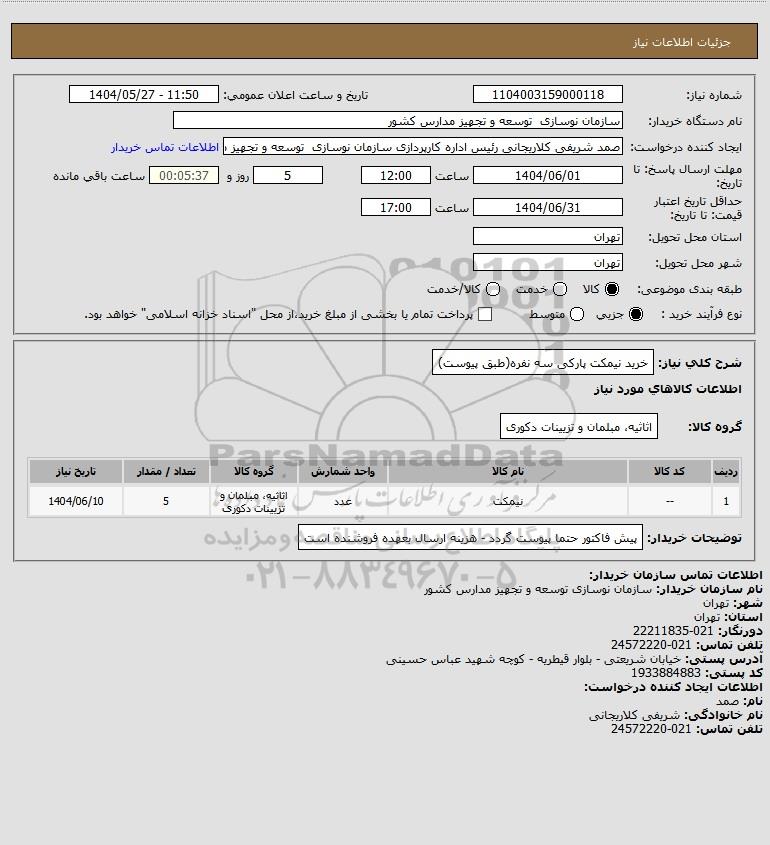Image resolution: width=770 pixels, height=845 pixels.
Task: Click the نام کالا column header
Action: coord(508,472)
